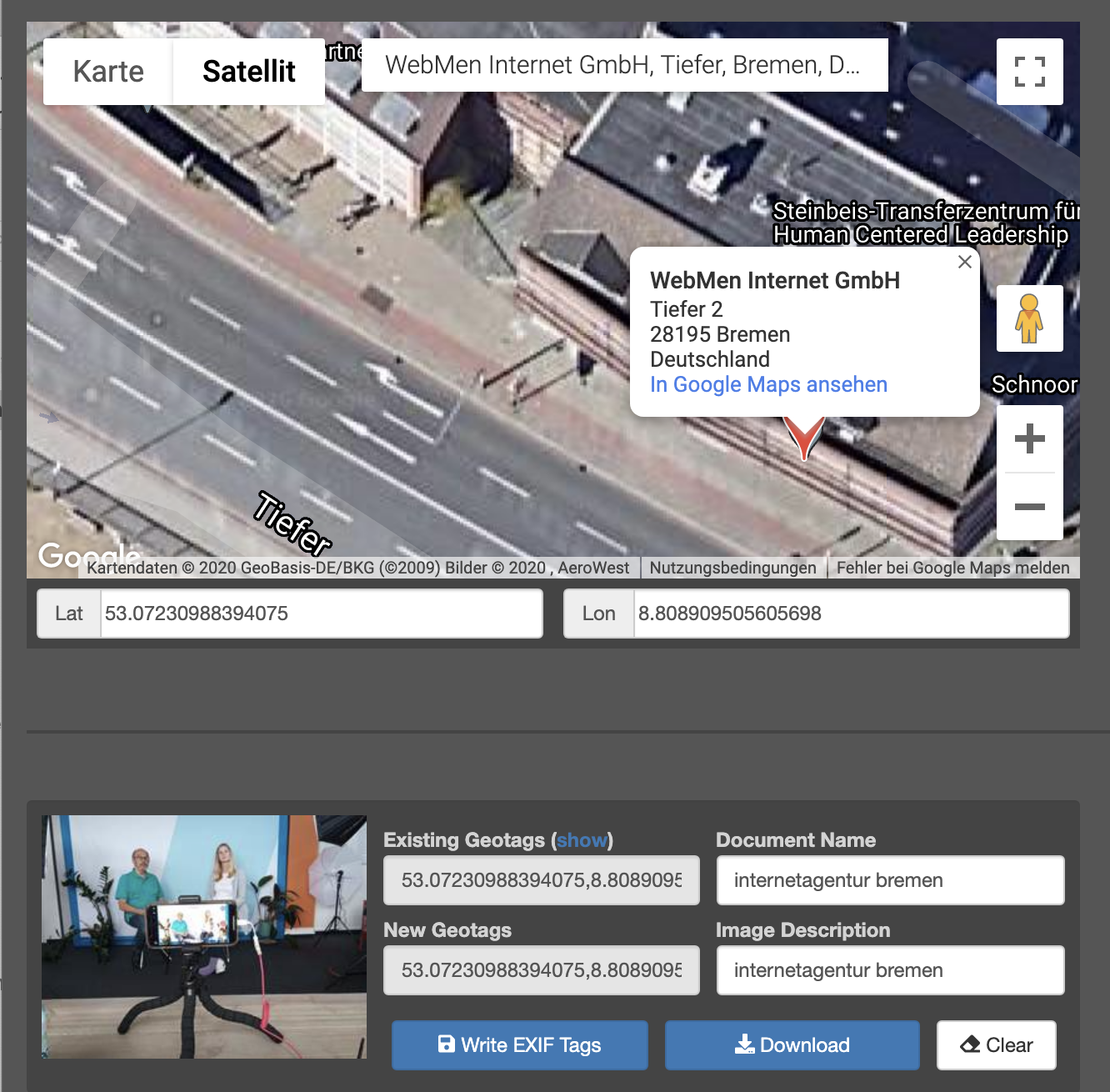
Task: Show existing geotags via 'show' link
Action: pos(582,840)
